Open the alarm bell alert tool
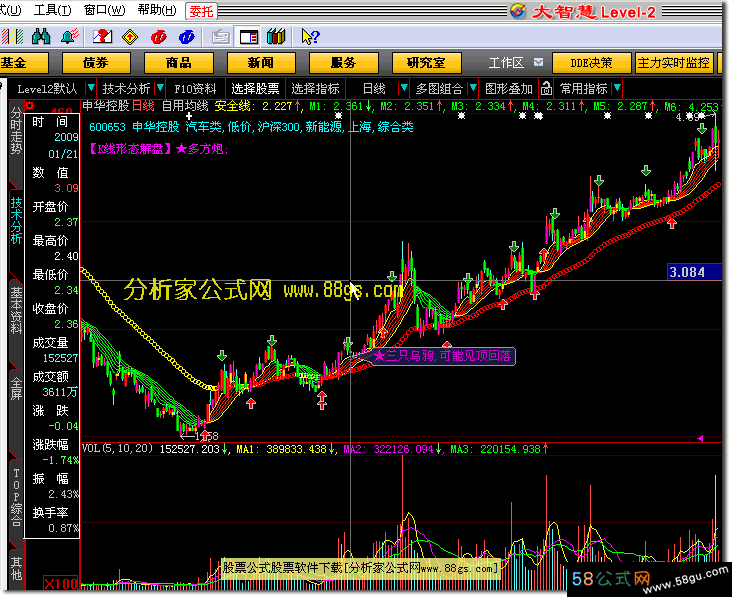This screenshot has width=732, height=597. point(70,36)
